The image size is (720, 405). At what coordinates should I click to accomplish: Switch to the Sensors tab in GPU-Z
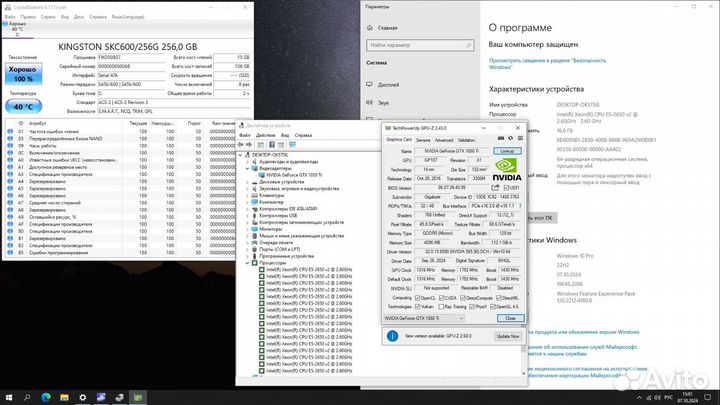(x=425, y=140)
